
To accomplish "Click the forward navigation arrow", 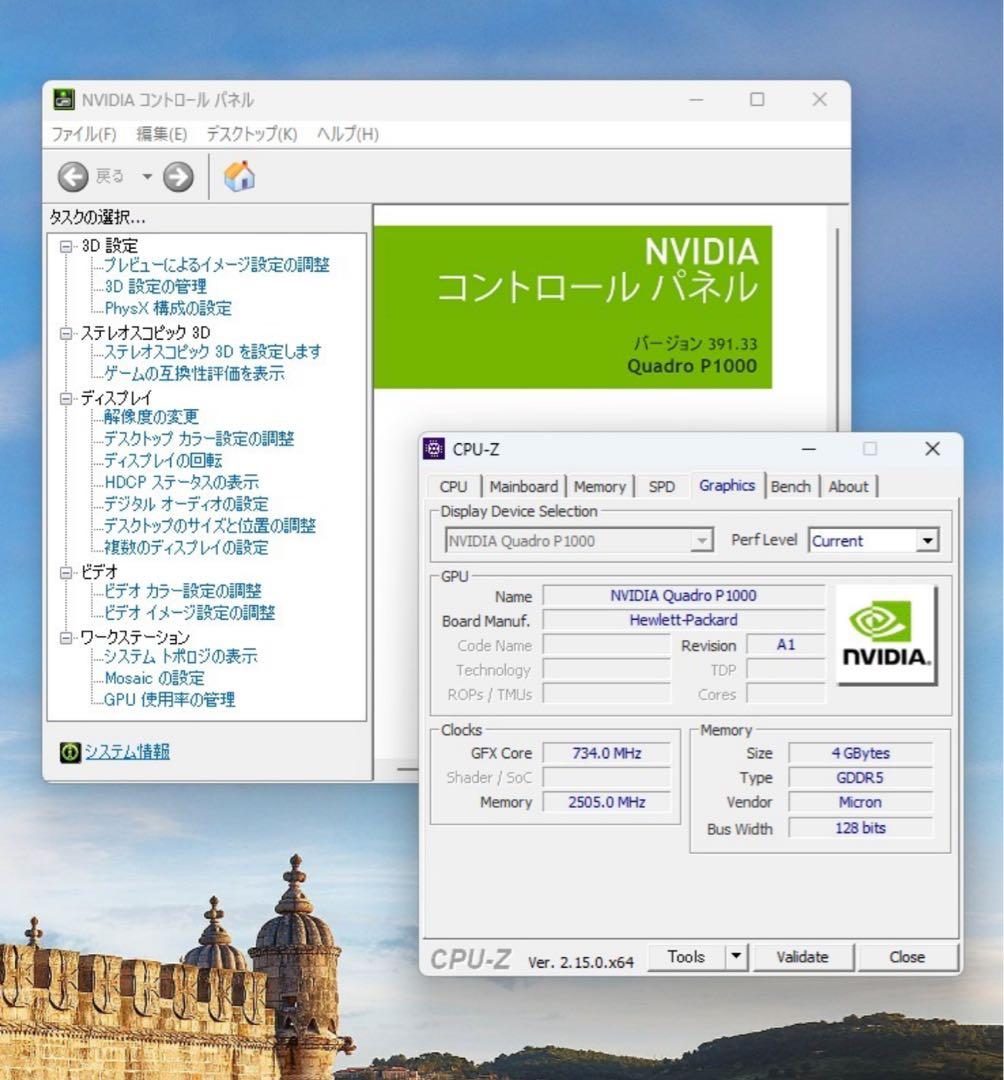I will [176, 176].
